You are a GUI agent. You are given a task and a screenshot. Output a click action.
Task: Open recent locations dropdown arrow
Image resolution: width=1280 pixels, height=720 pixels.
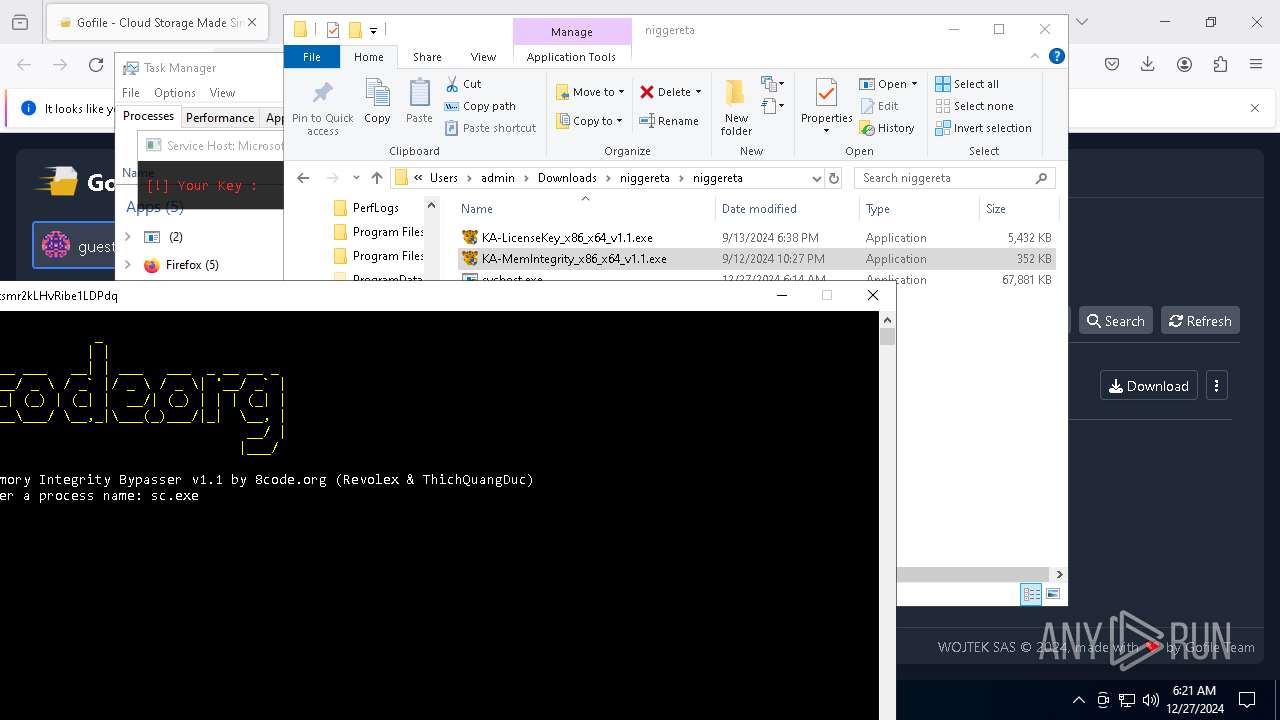[356, 178]
